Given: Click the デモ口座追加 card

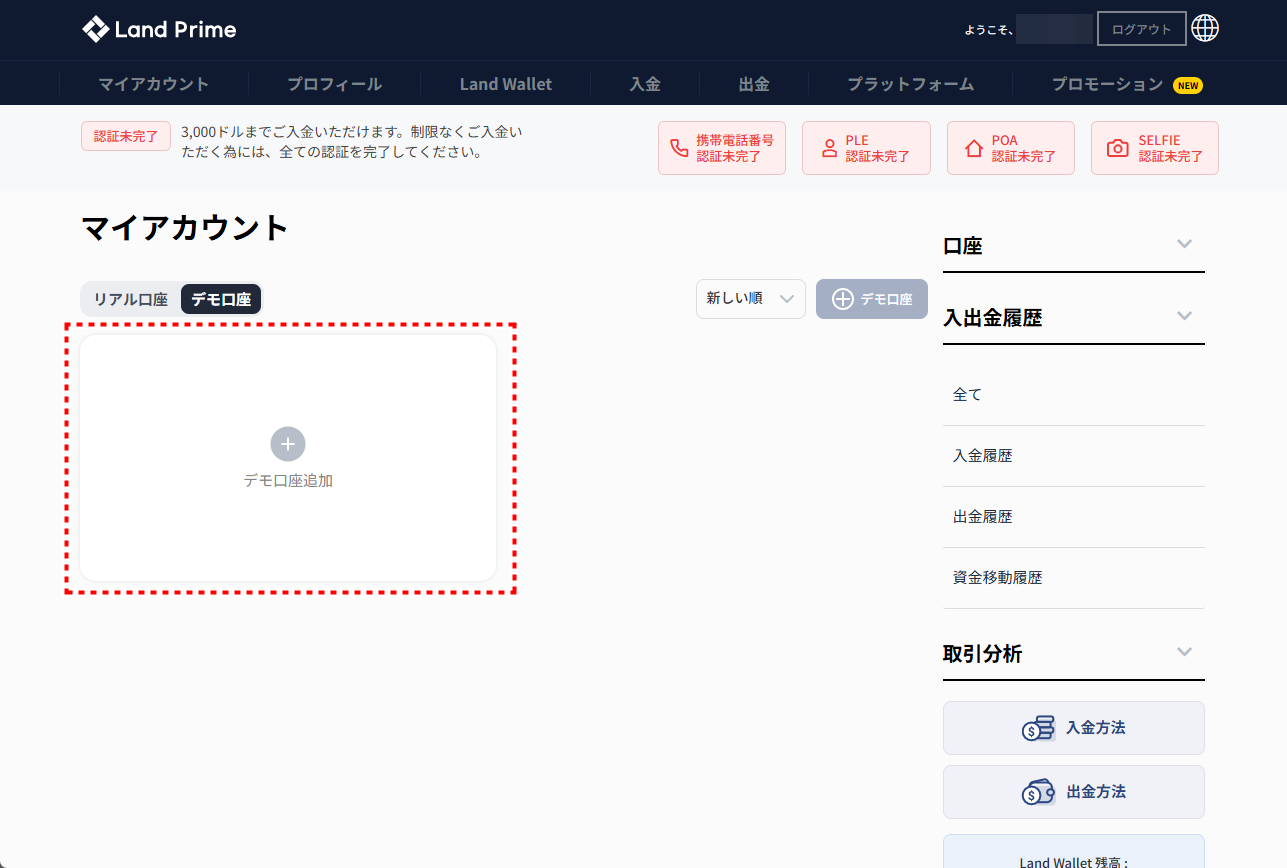Looking at the screenshot, I should tap(288, 458).
